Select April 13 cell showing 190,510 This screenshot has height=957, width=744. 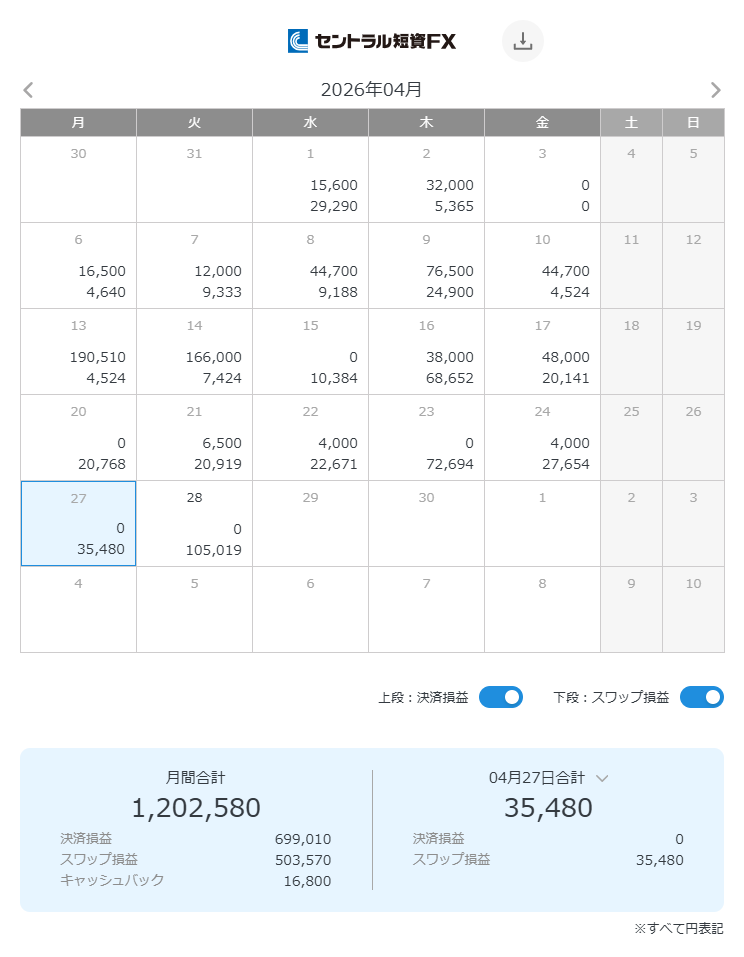pos(78,351)
